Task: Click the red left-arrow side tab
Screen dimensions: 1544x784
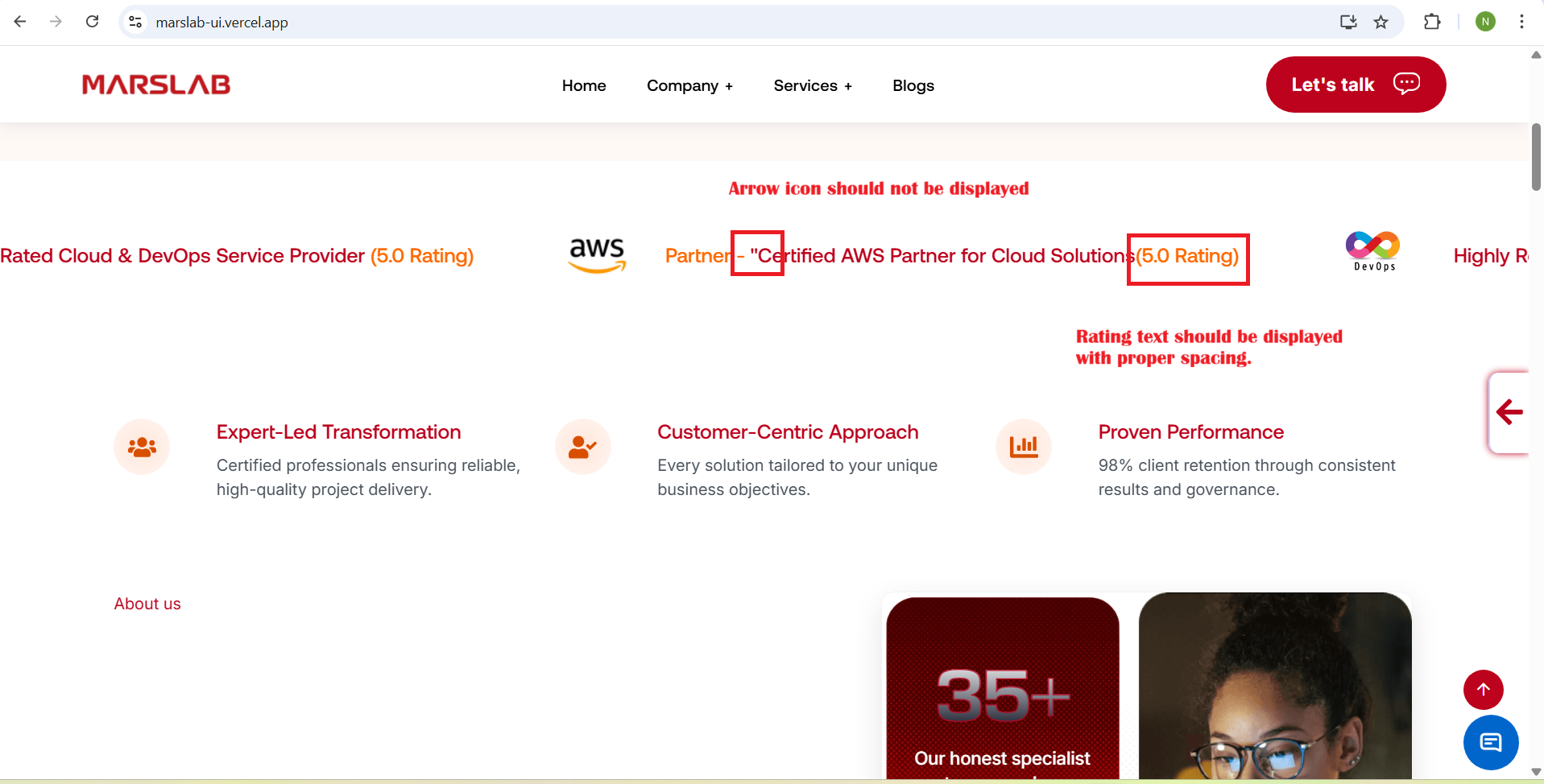Action: [1509, 412]
